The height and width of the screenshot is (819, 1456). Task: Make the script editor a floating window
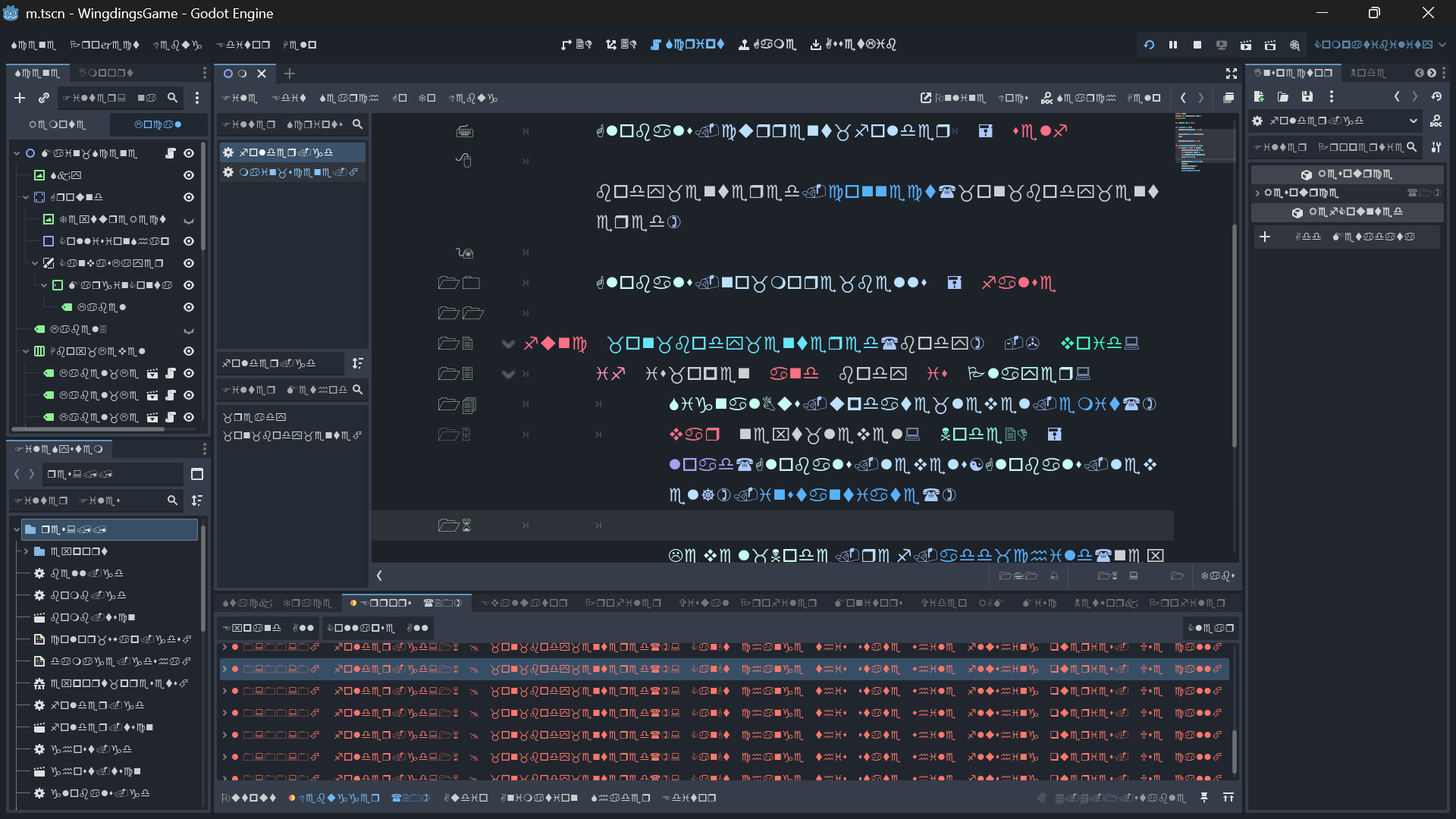tap(1228, 98)
